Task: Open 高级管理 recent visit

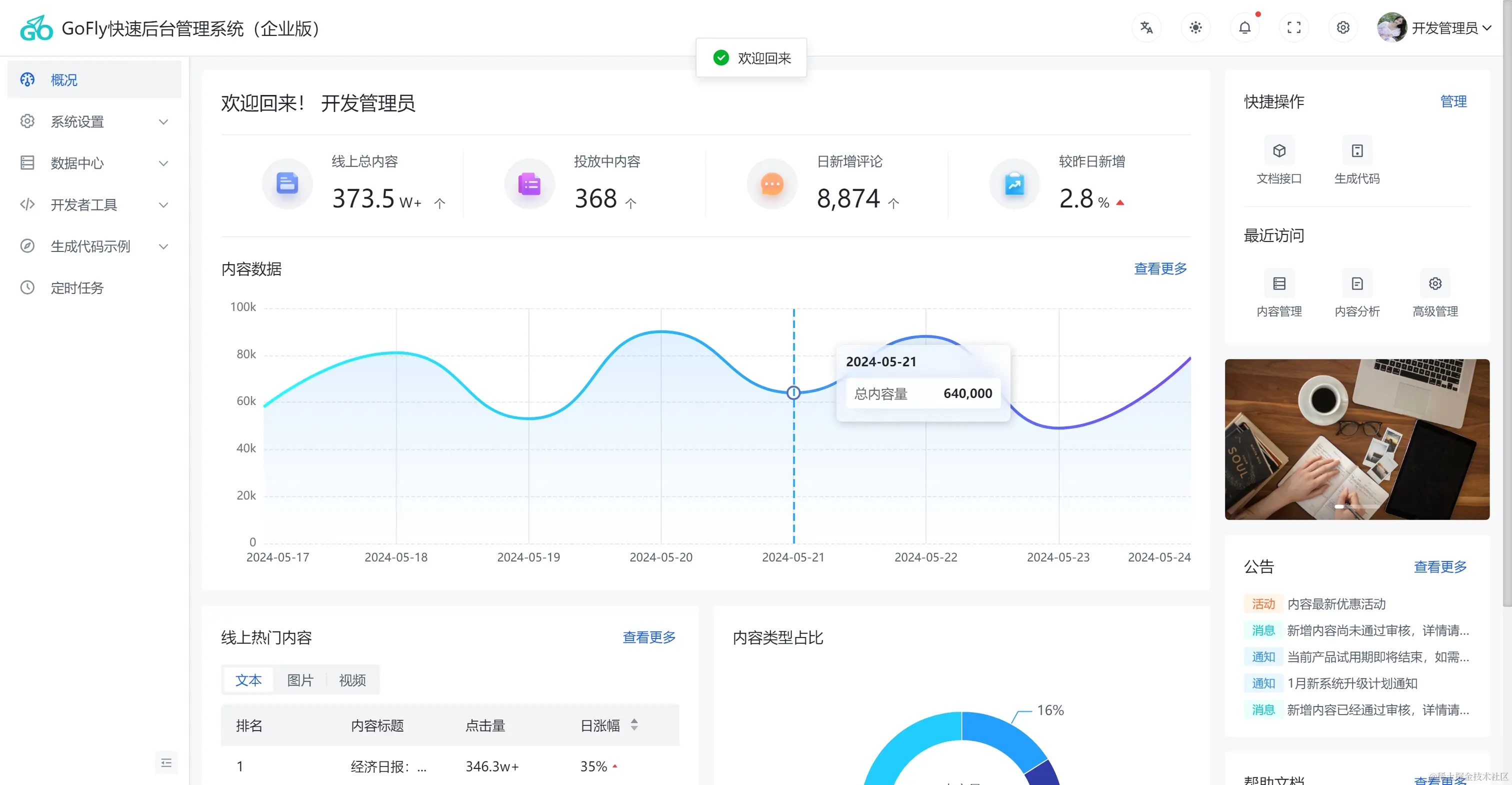Action: click(1435, 294)
